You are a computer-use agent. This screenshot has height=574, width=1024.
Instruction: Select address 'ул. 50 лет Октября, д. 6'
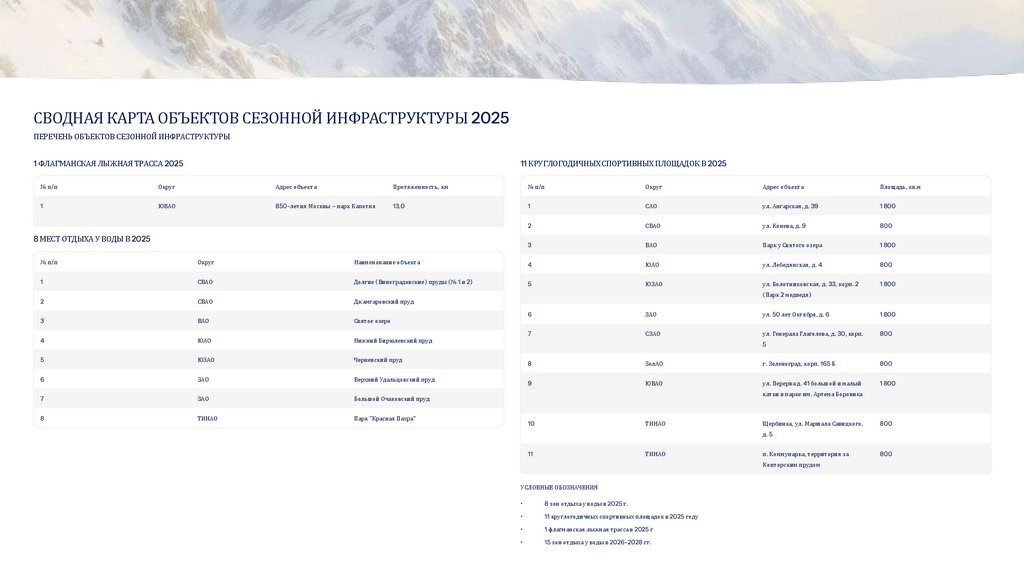[x=795, y=314]
